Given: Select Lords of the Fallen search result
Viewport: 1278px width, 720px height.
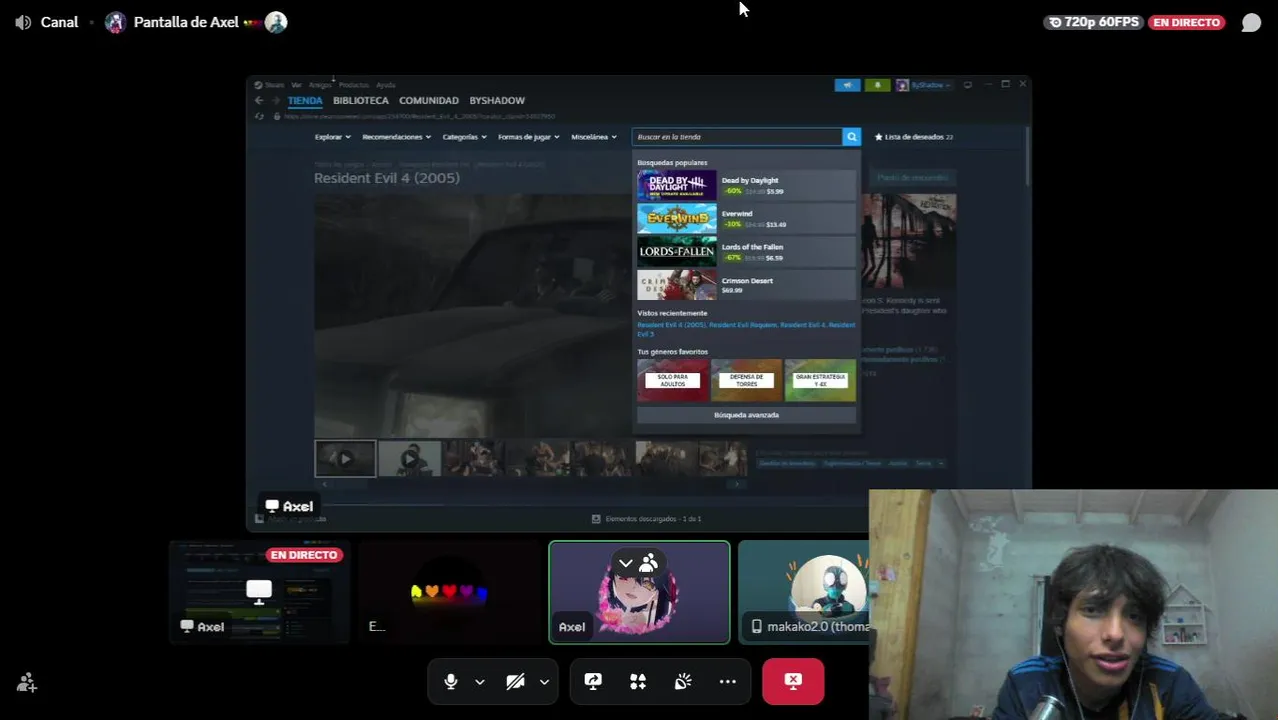Looking at the screenshot, I should [x=746, y=251].
